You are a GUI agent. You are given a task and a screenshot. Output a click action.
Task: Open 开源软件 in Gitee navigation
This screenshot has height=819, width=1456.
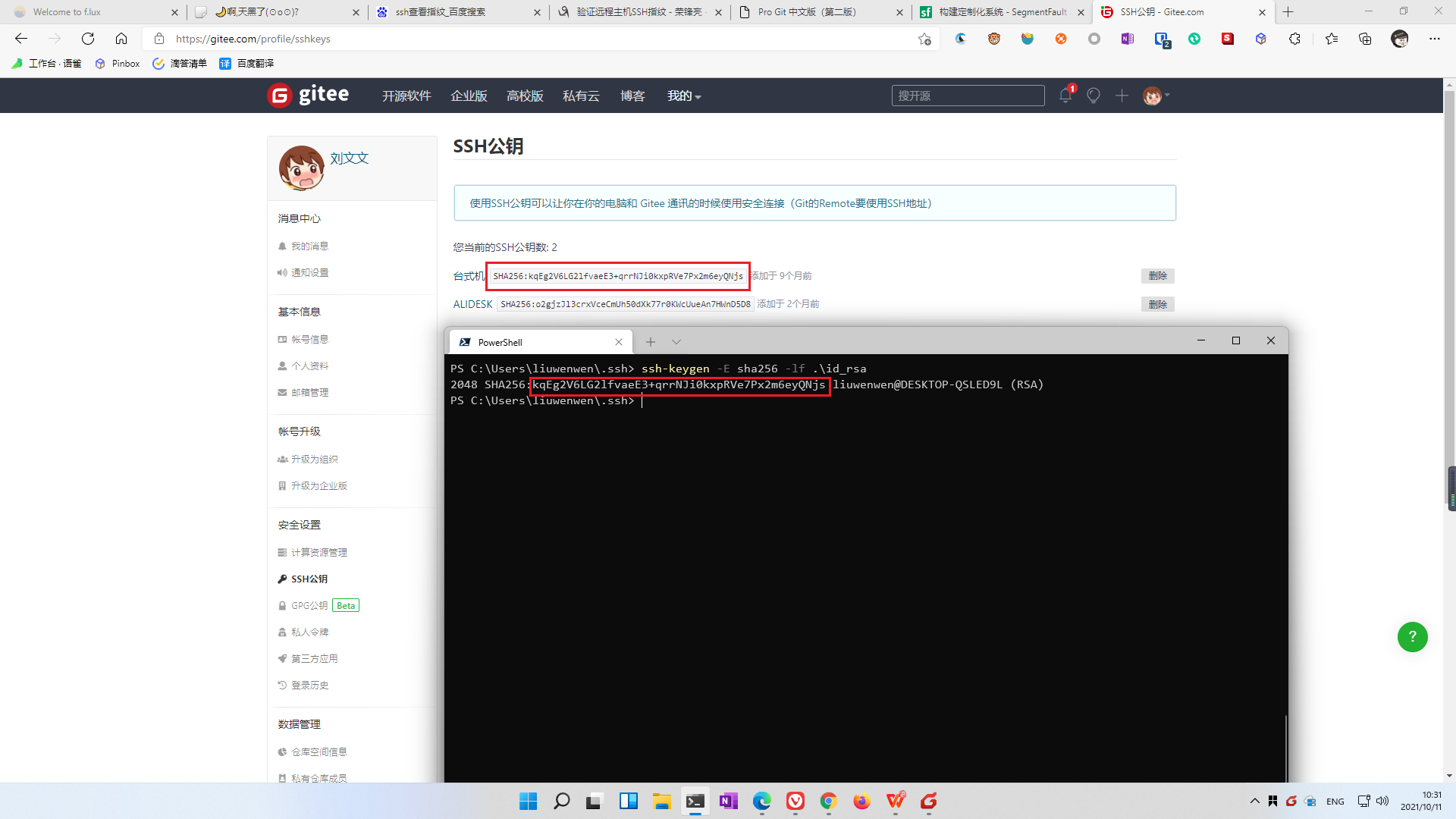pyautogui.click(x=406, y=96)
